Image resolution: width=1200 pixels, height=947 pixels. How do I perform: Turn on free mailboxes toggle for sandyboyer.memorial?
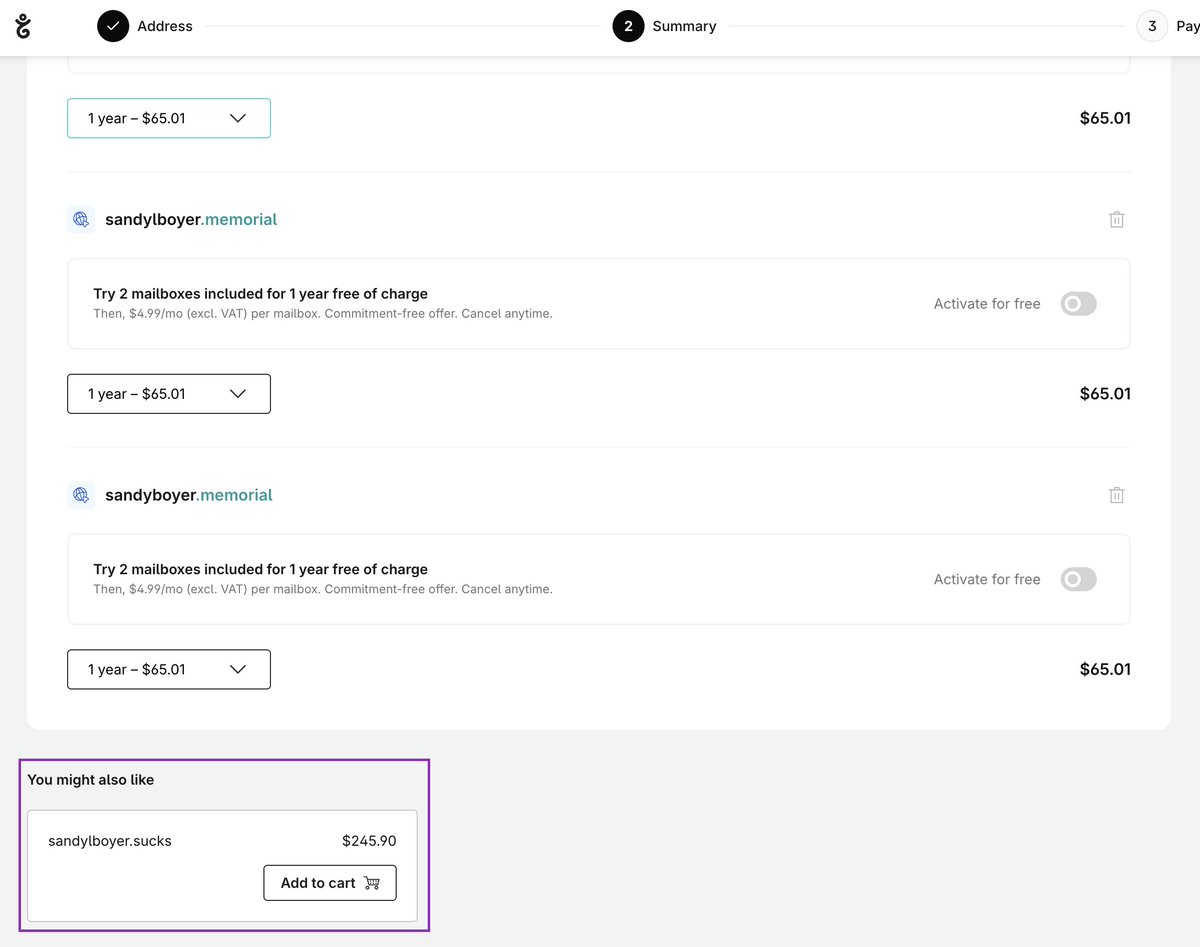1079,579
